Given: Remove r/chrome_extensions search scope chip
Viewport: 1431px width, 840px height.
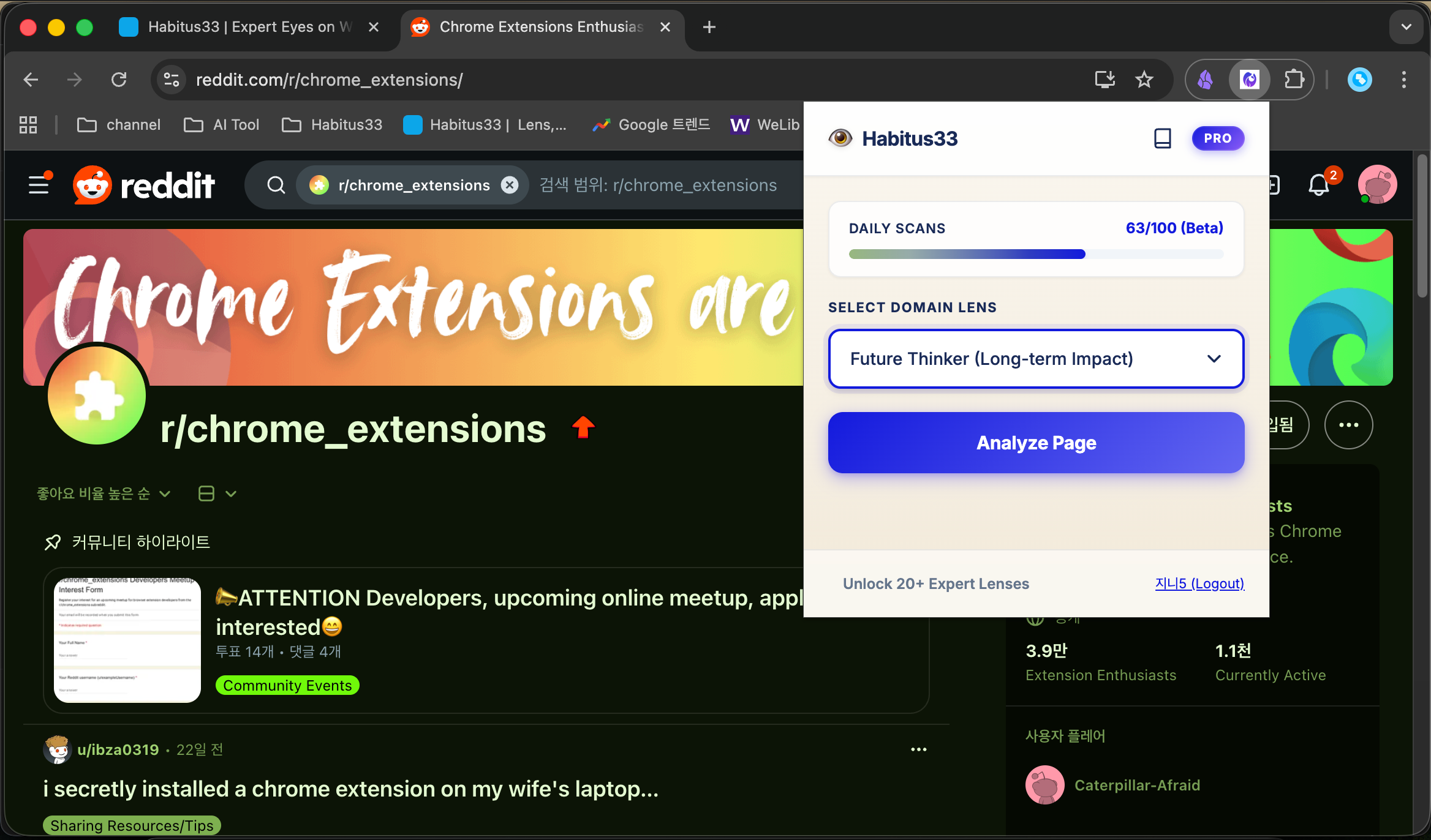Looking at the screenshot, I should pos(510,185).
